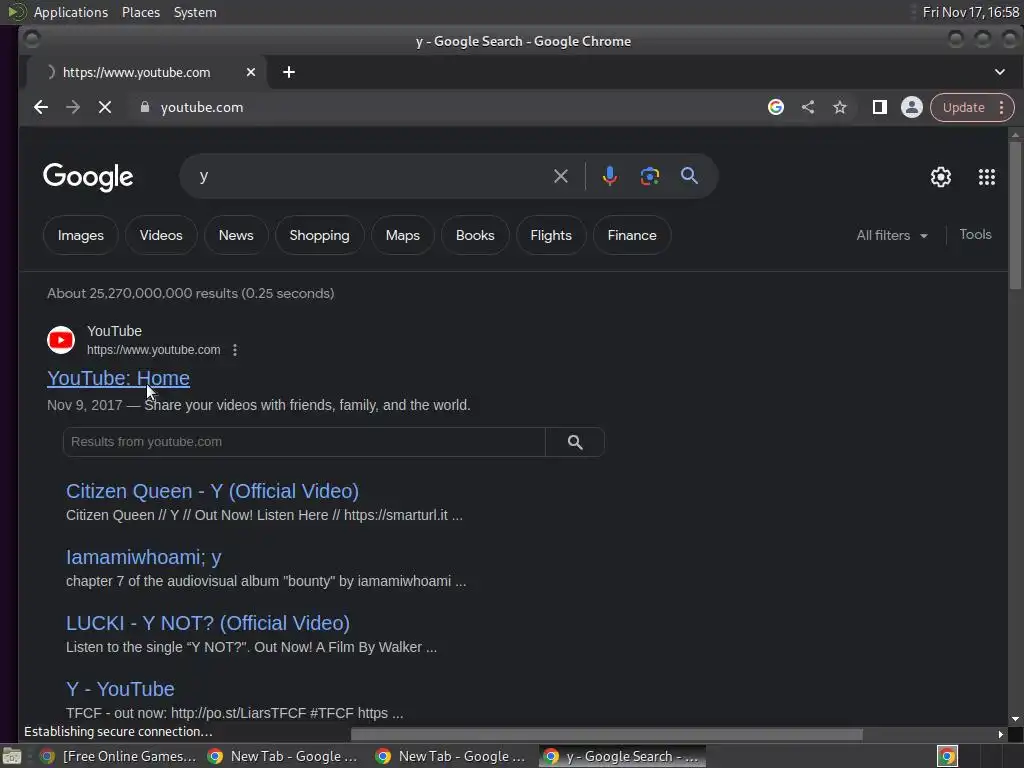The width and height of the screenshot is (1024, 768).
Task: Open Iamamiwhoami; y link
Action: (x=144, y=557)
